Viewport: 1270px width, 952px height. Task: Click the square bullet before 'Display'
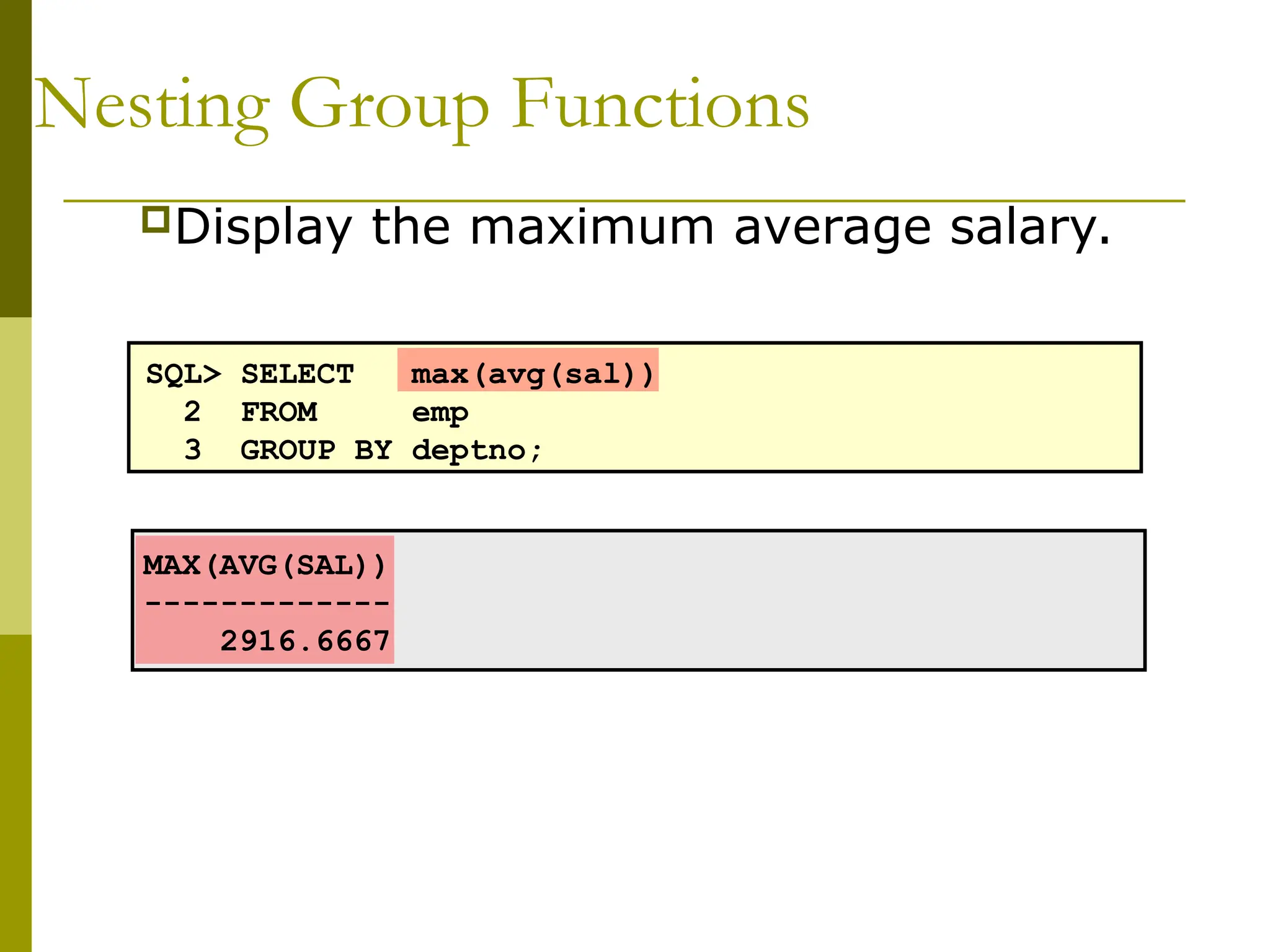point(156,220)
